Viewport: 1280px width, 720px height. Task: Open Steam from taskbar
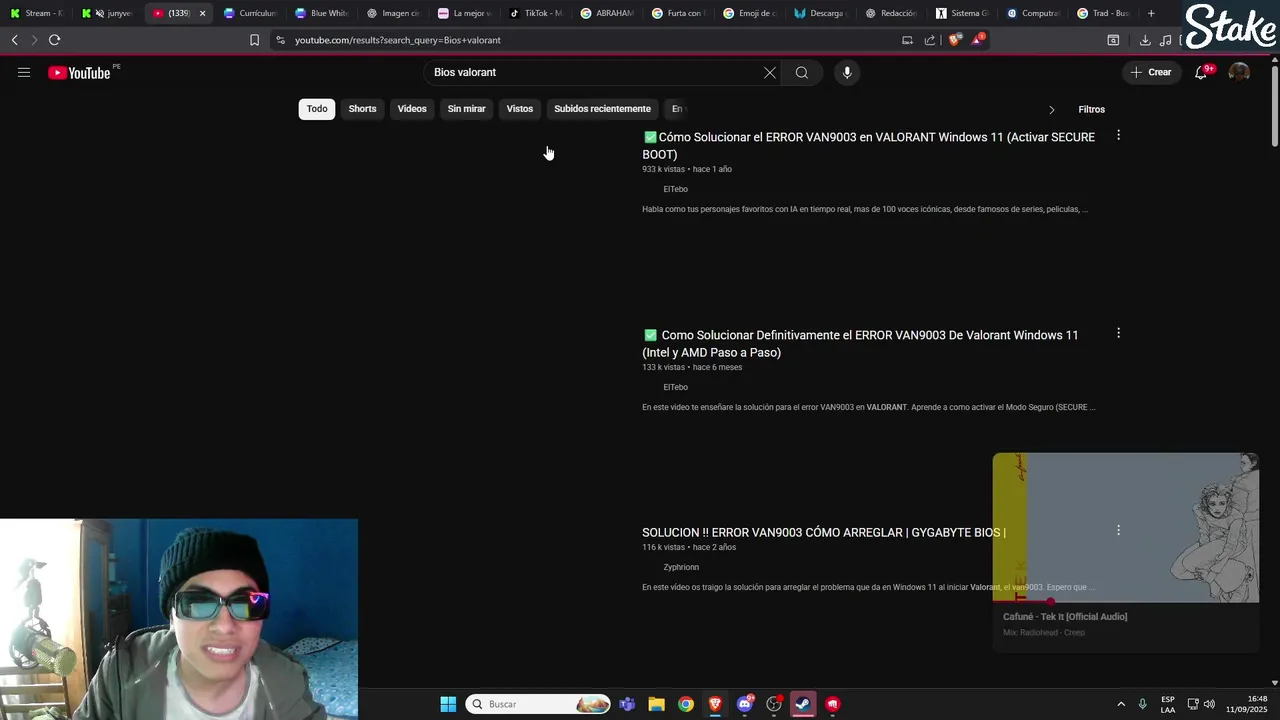[803, 704]
